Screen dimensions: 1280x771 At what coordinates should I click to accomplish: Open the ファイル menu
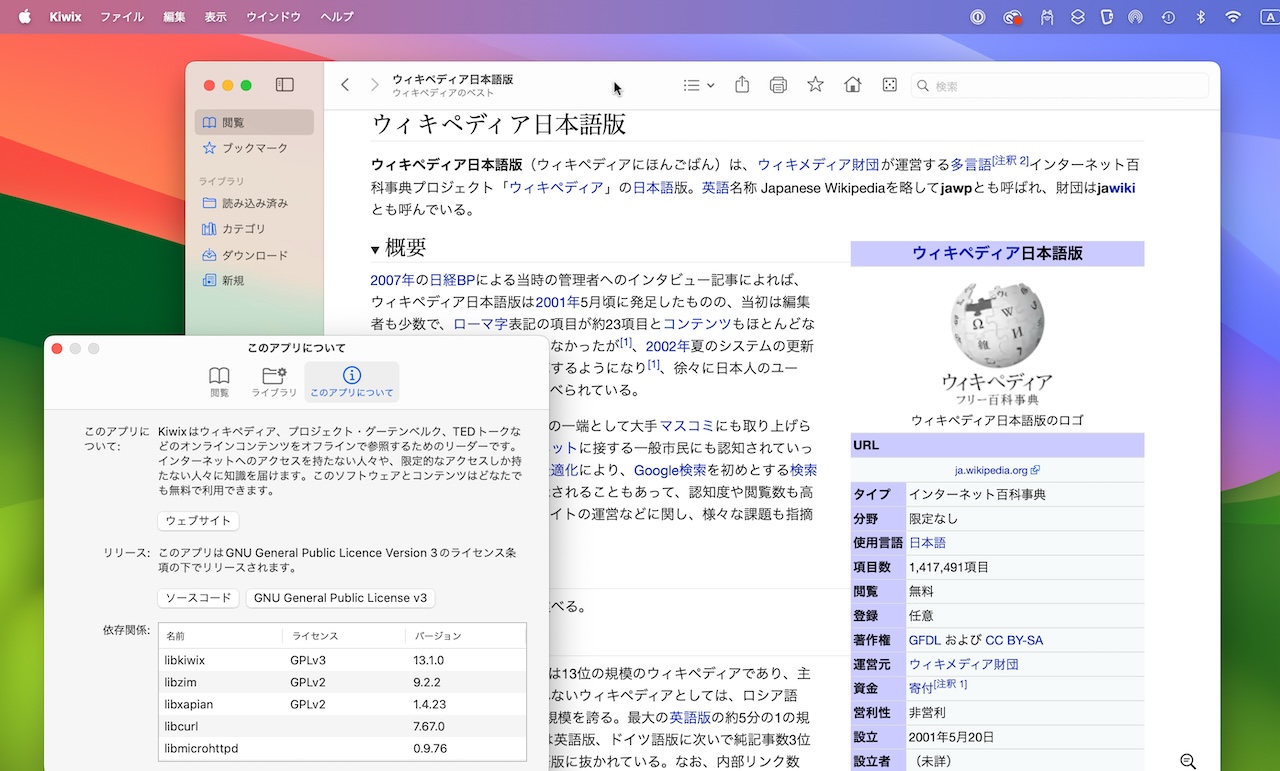click(x=122, y=17)
